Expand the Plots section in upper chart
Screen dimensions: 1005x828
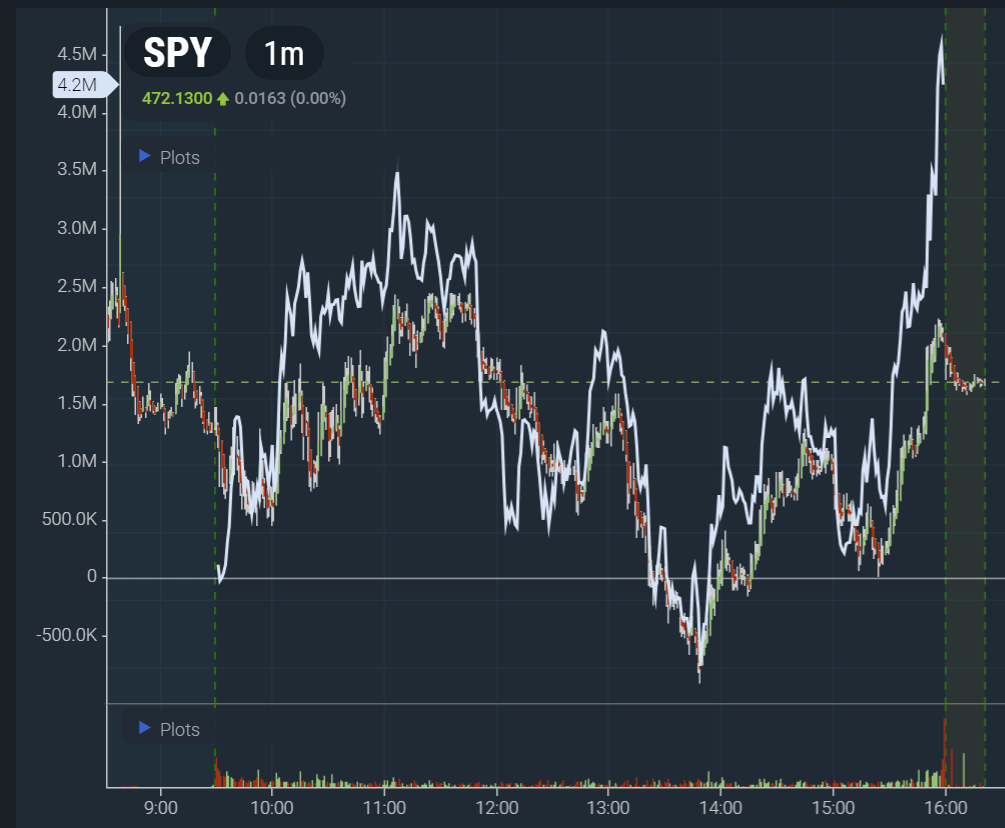[x=169, y=157]
